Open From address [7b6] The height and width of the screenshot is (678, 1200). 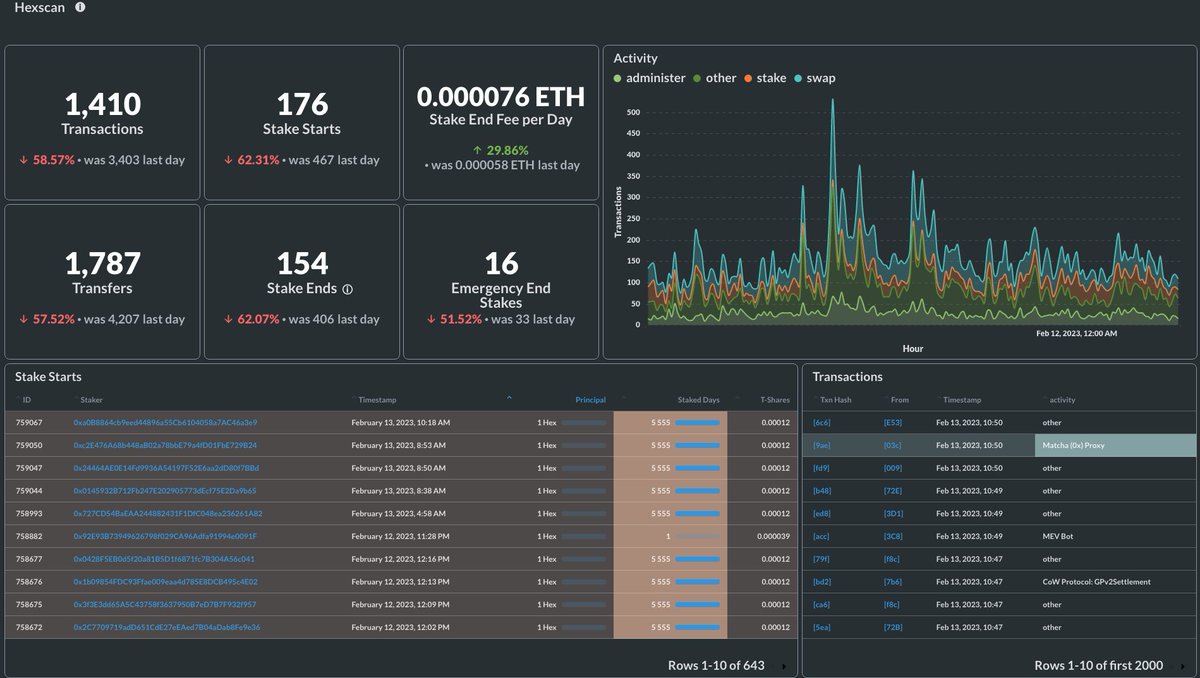click(893, 582)
